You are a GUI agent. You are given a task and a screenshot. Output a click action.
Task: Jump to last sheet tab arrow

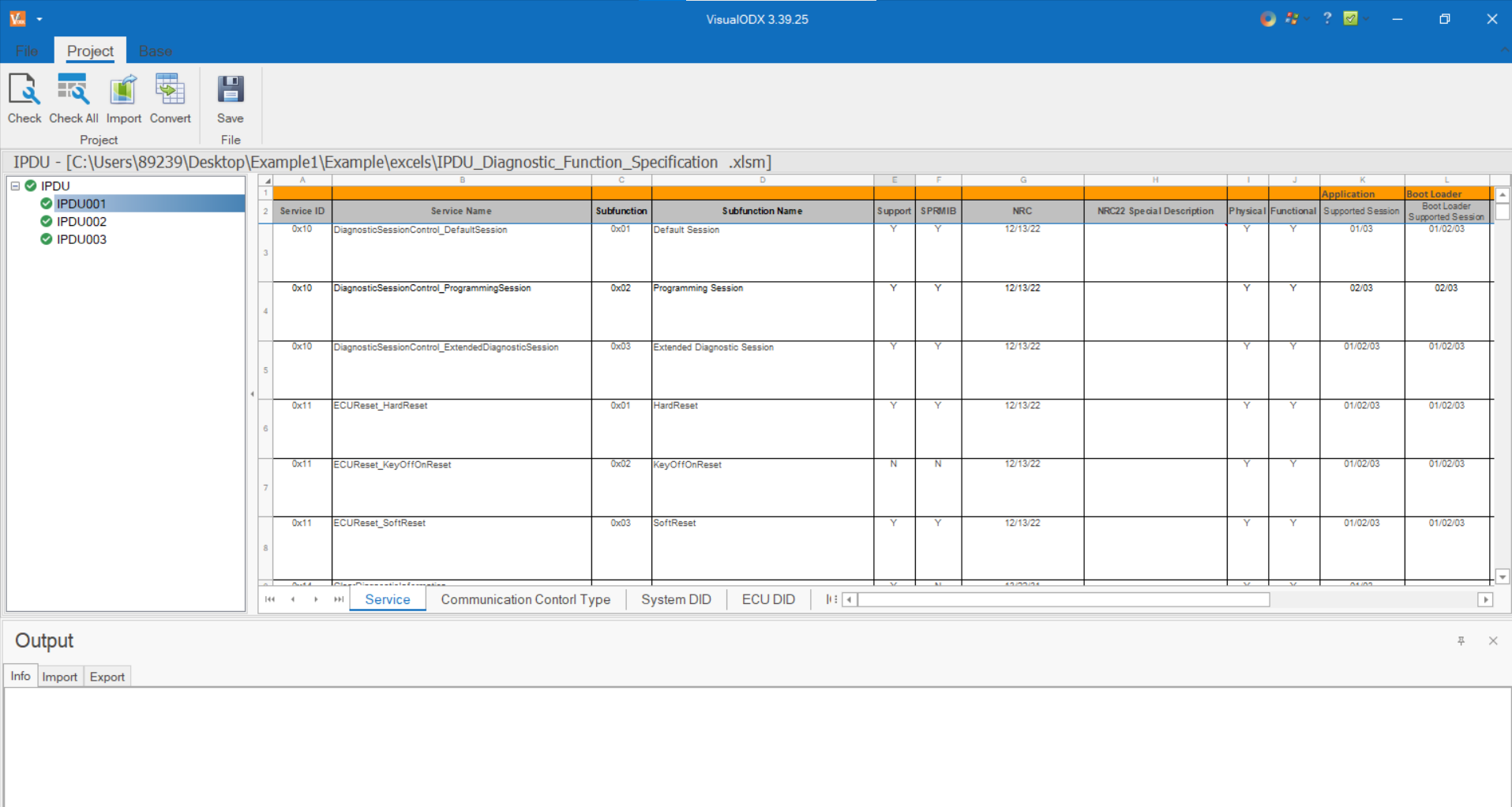click(339, 599)
